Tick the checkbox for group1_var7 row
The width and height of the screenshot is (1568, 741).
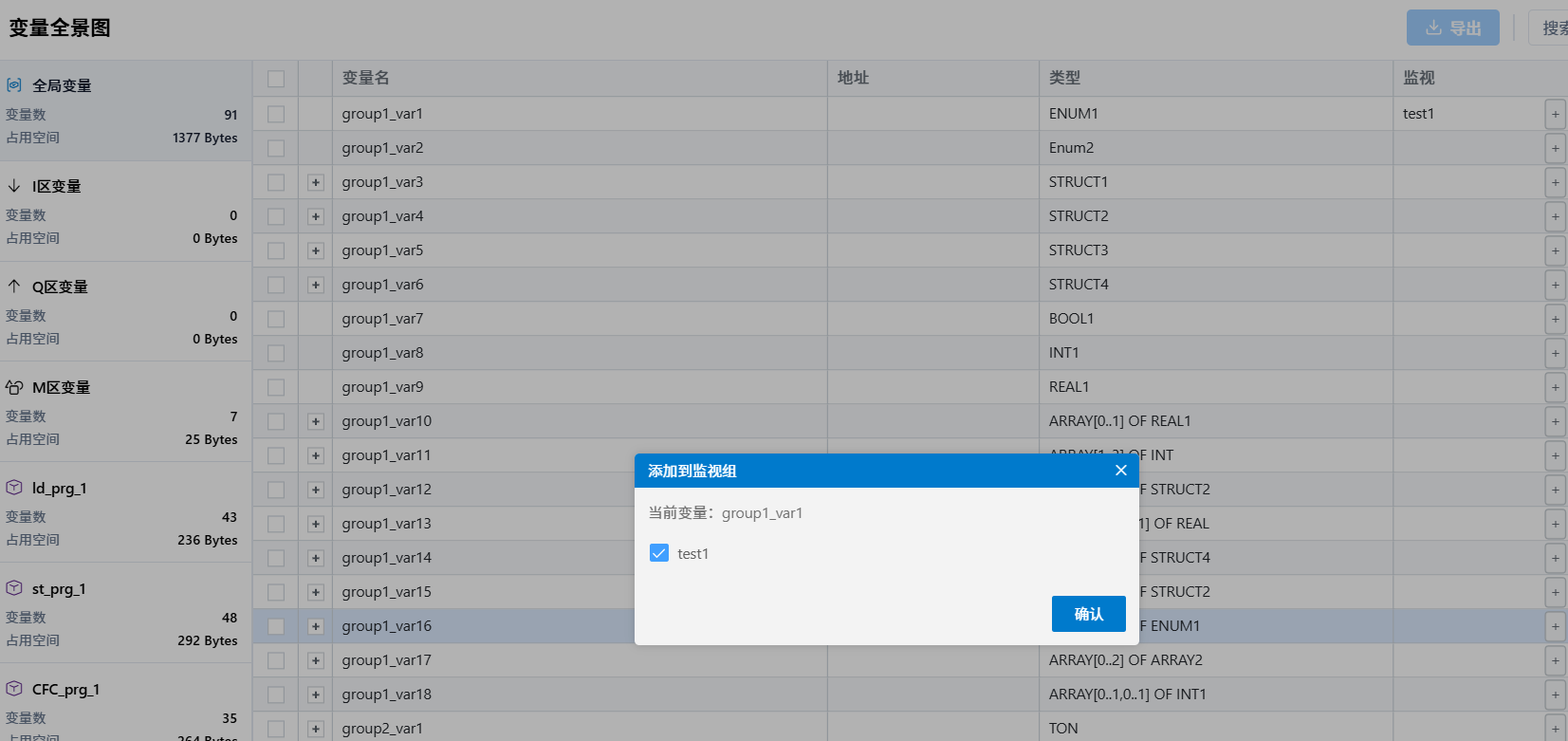(x=276, y=319)
